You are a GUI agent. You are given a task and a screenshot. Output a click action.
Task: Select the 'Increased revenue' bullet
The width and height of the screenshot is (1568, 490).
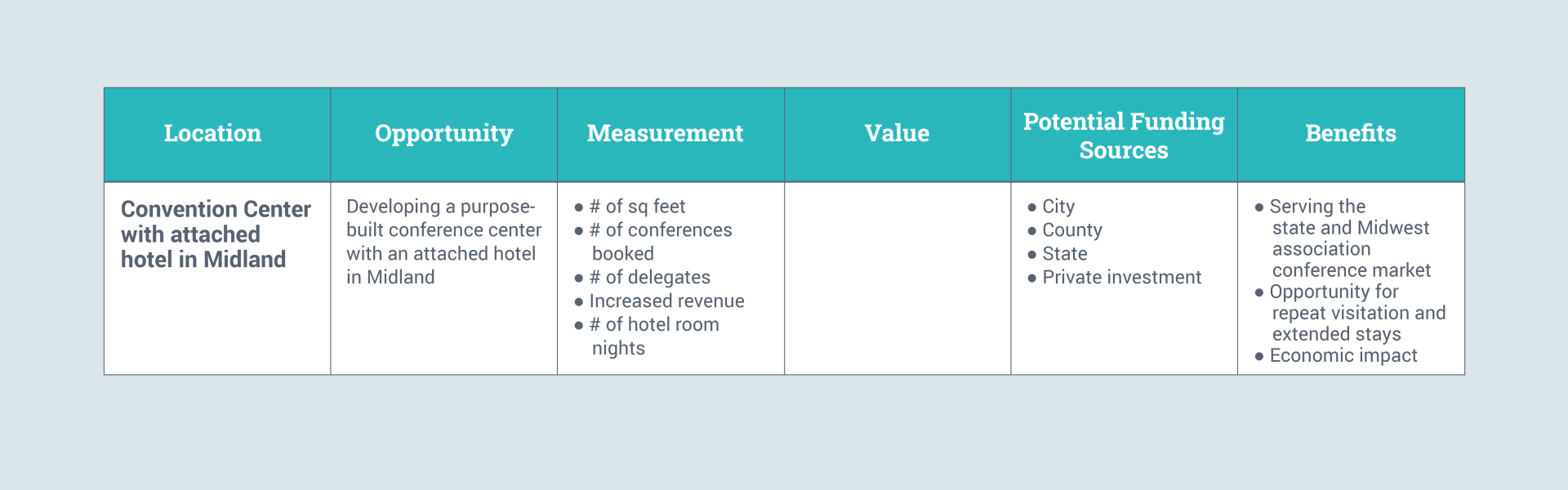(666, 301)
